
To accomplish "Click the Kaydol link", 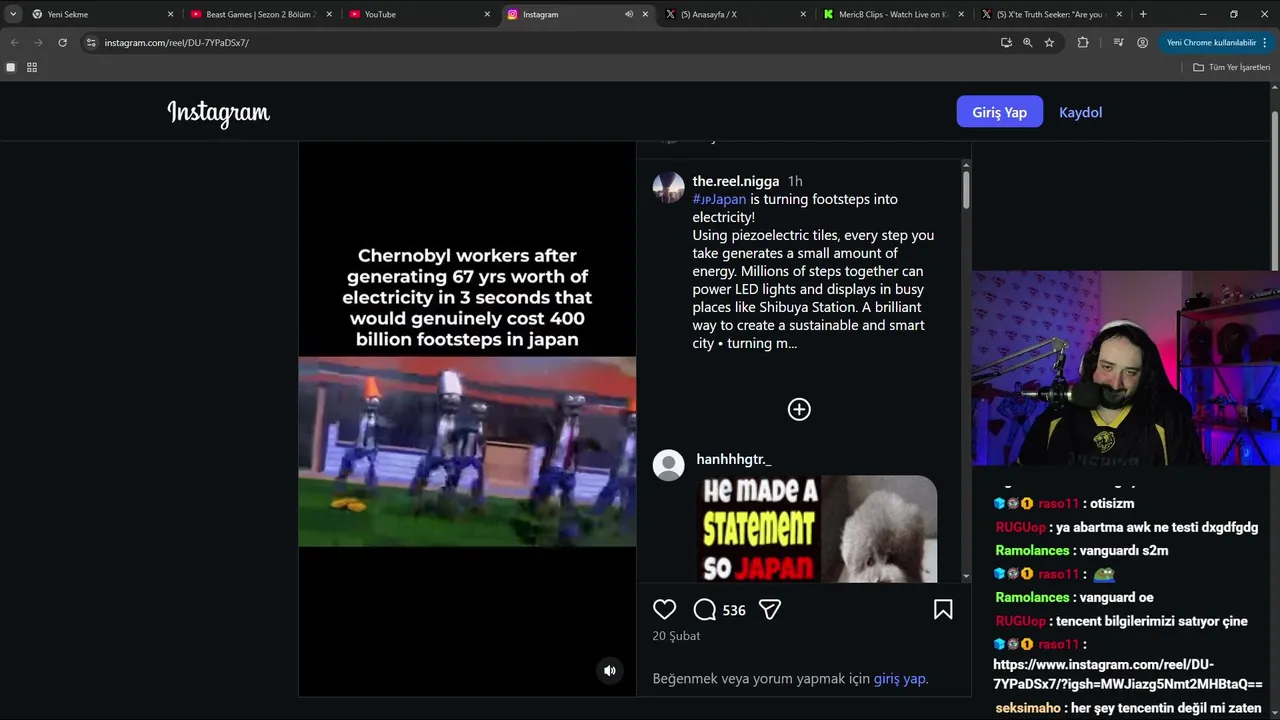I will click(x=1080, y=112).
